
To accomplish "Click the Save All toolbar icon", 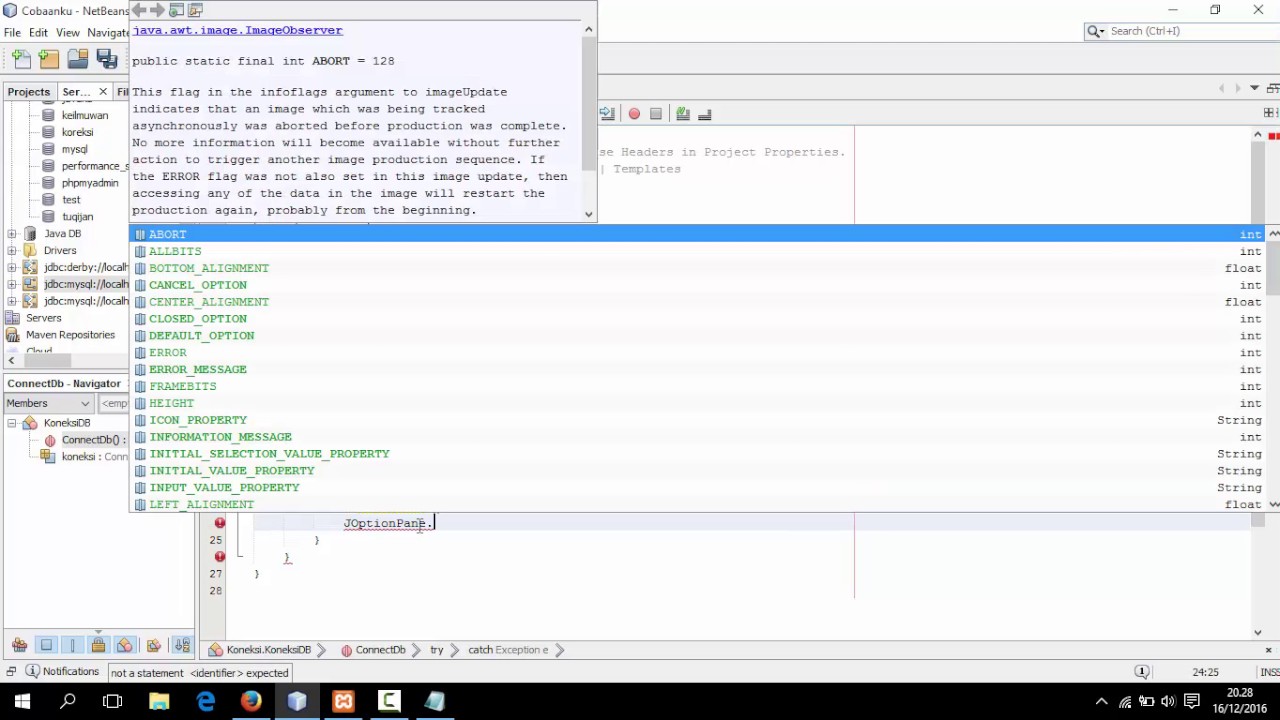I will [x=107, y=59].
